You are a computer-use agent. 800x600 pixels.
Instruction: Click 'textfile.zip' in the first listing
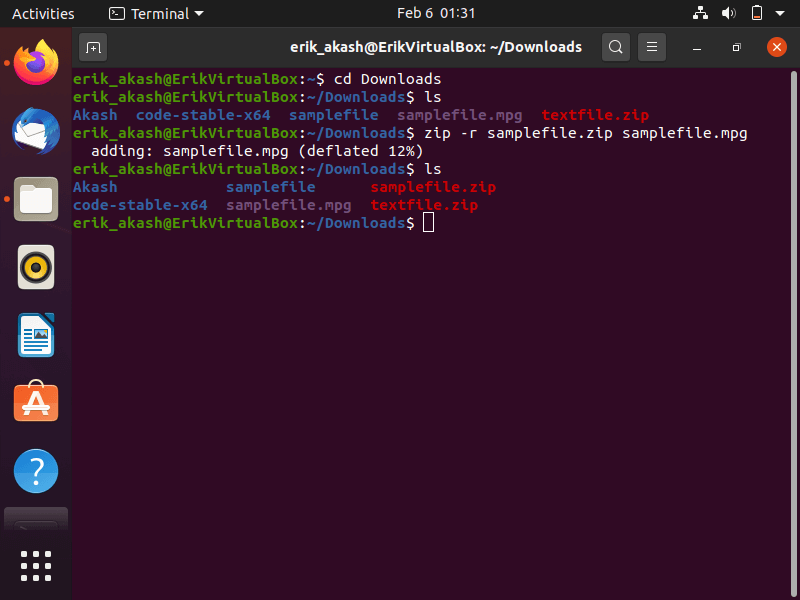coord(595,115)
